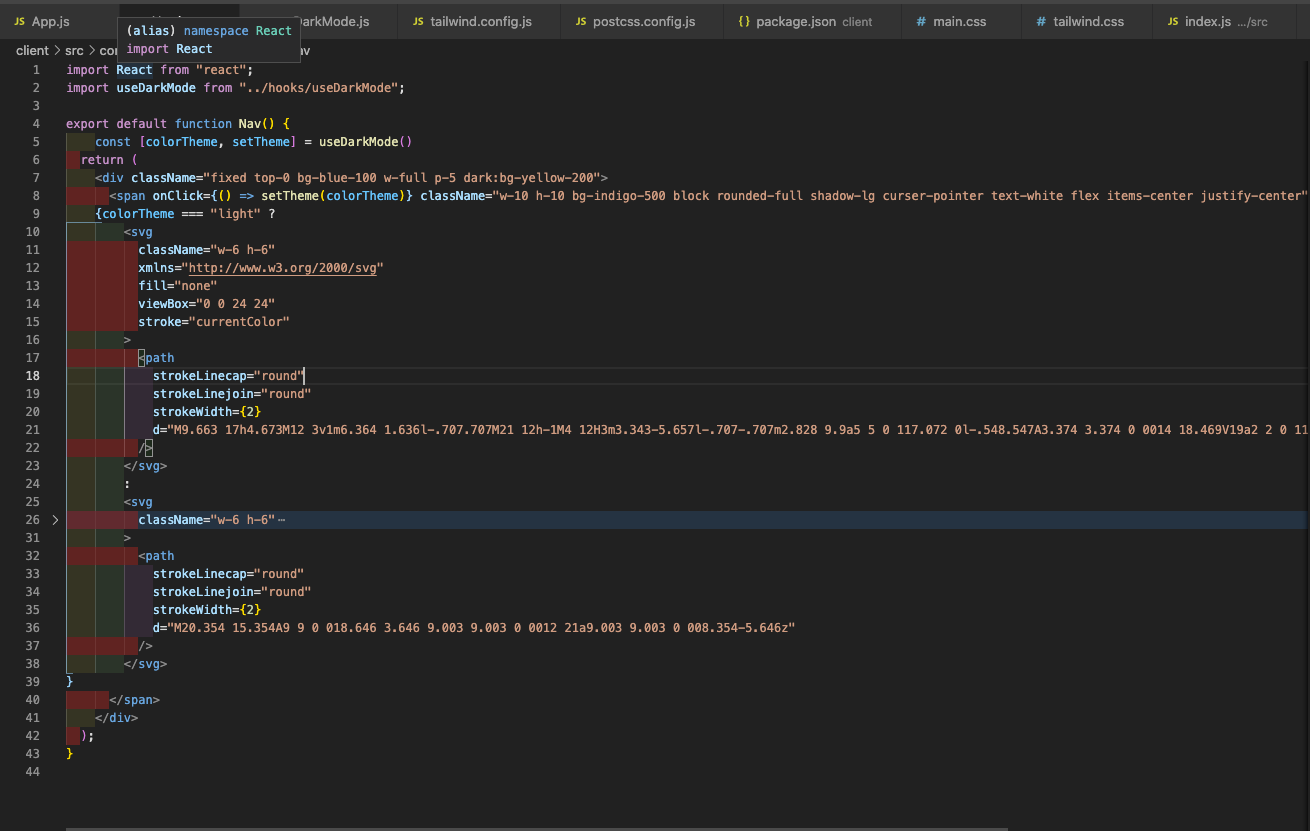The height and width of the screenshot is (831, 1310).
Task: Select the index.js .../src tab label
Action: point(1226,21)
